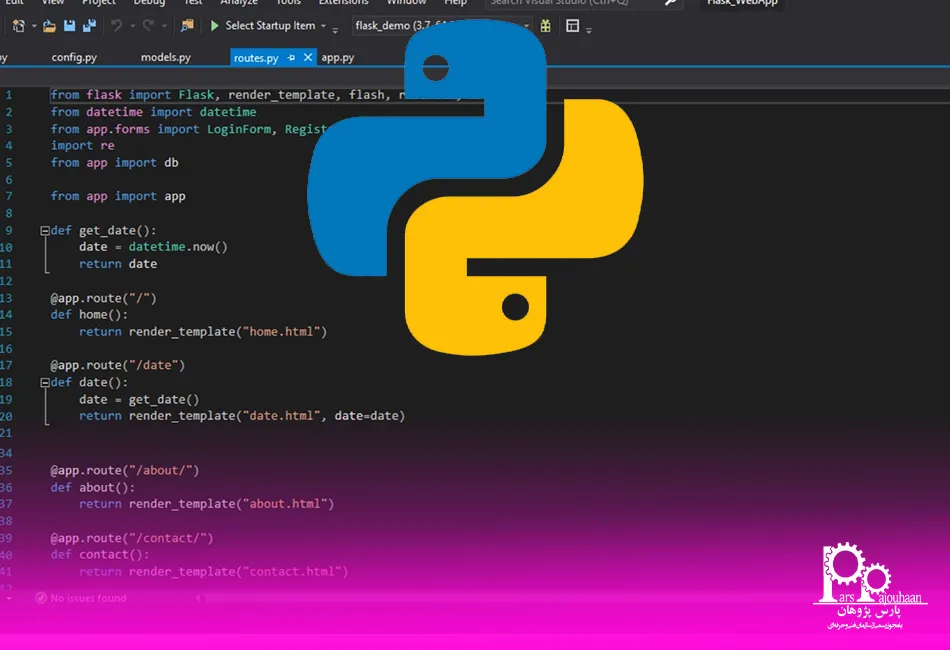Click the window layout icon in toolbar

[573, 25]
